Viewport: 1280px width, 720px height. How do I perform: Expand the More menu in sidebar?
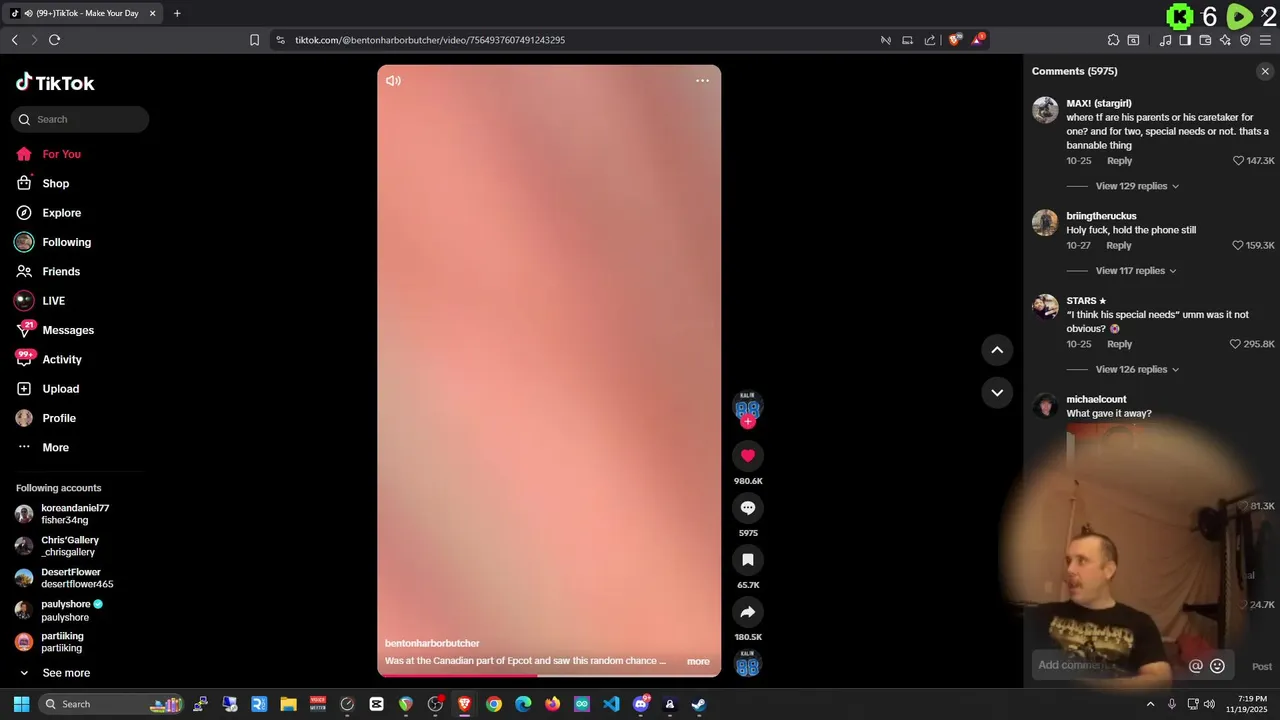pos(55,447)
